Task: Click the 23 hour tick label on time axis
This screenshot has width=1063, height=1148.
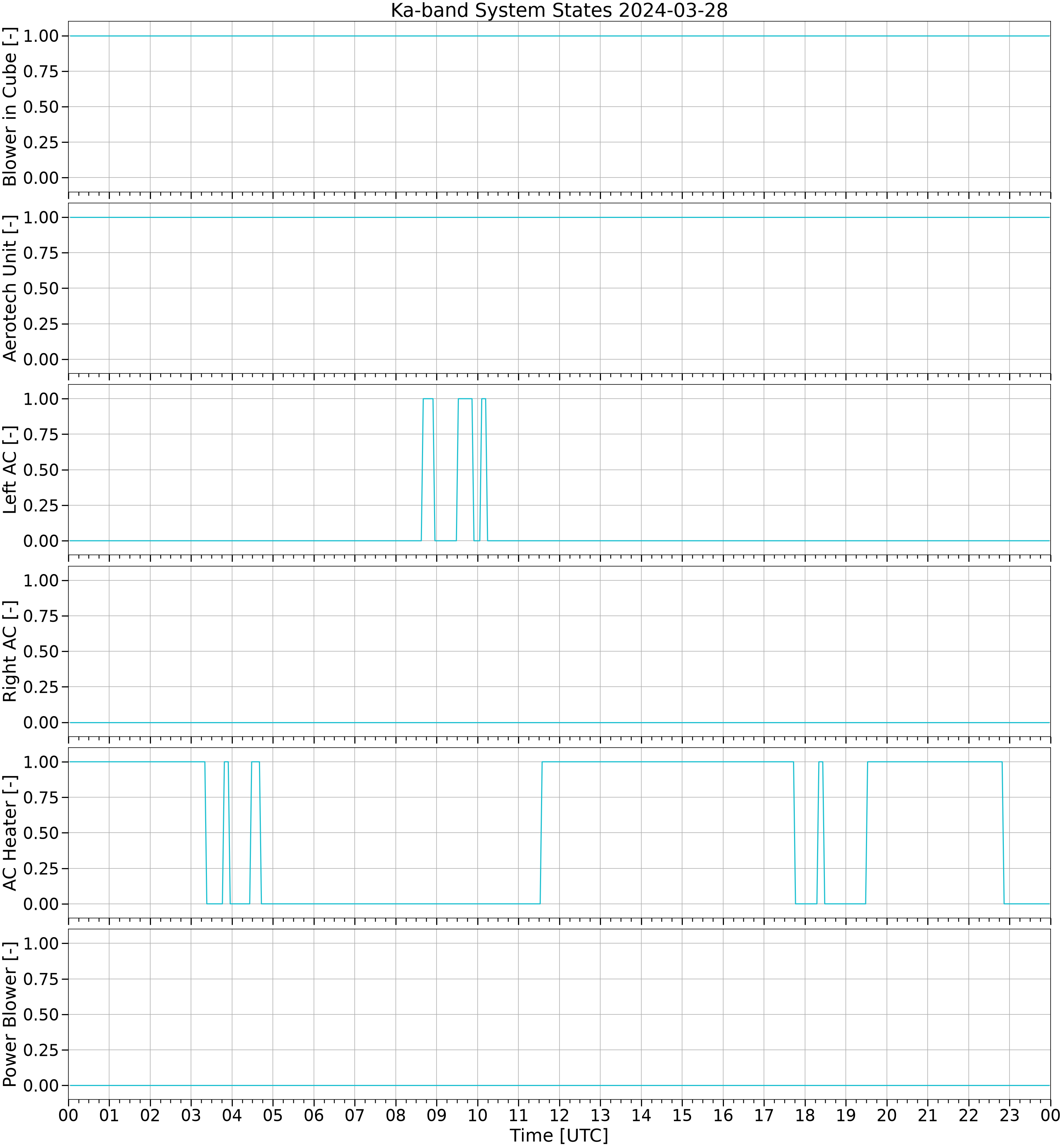Action: coord(1009,1116)
